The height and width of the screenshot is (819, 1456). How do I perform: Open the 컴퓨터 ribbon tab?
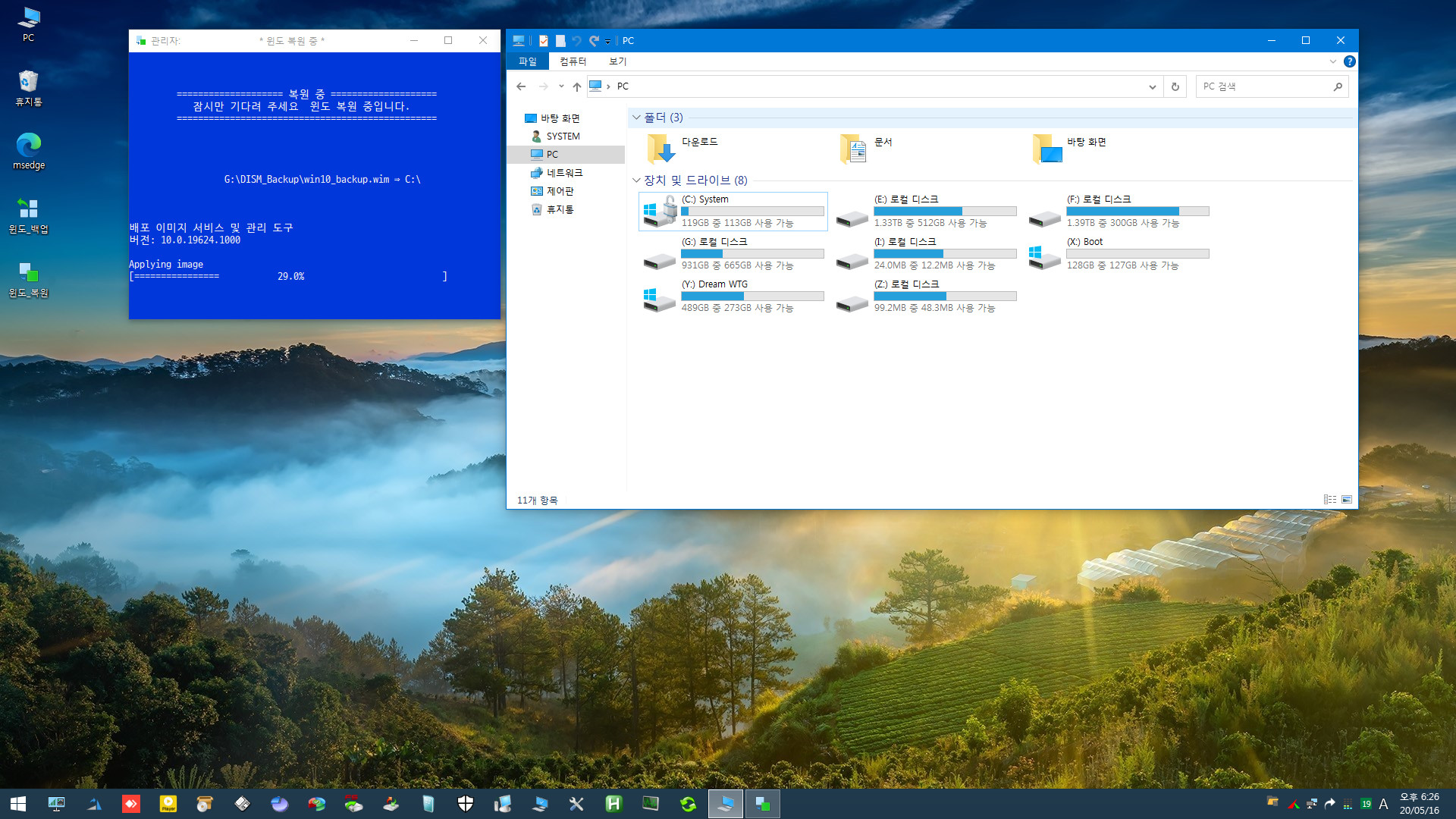click(573, 61)
